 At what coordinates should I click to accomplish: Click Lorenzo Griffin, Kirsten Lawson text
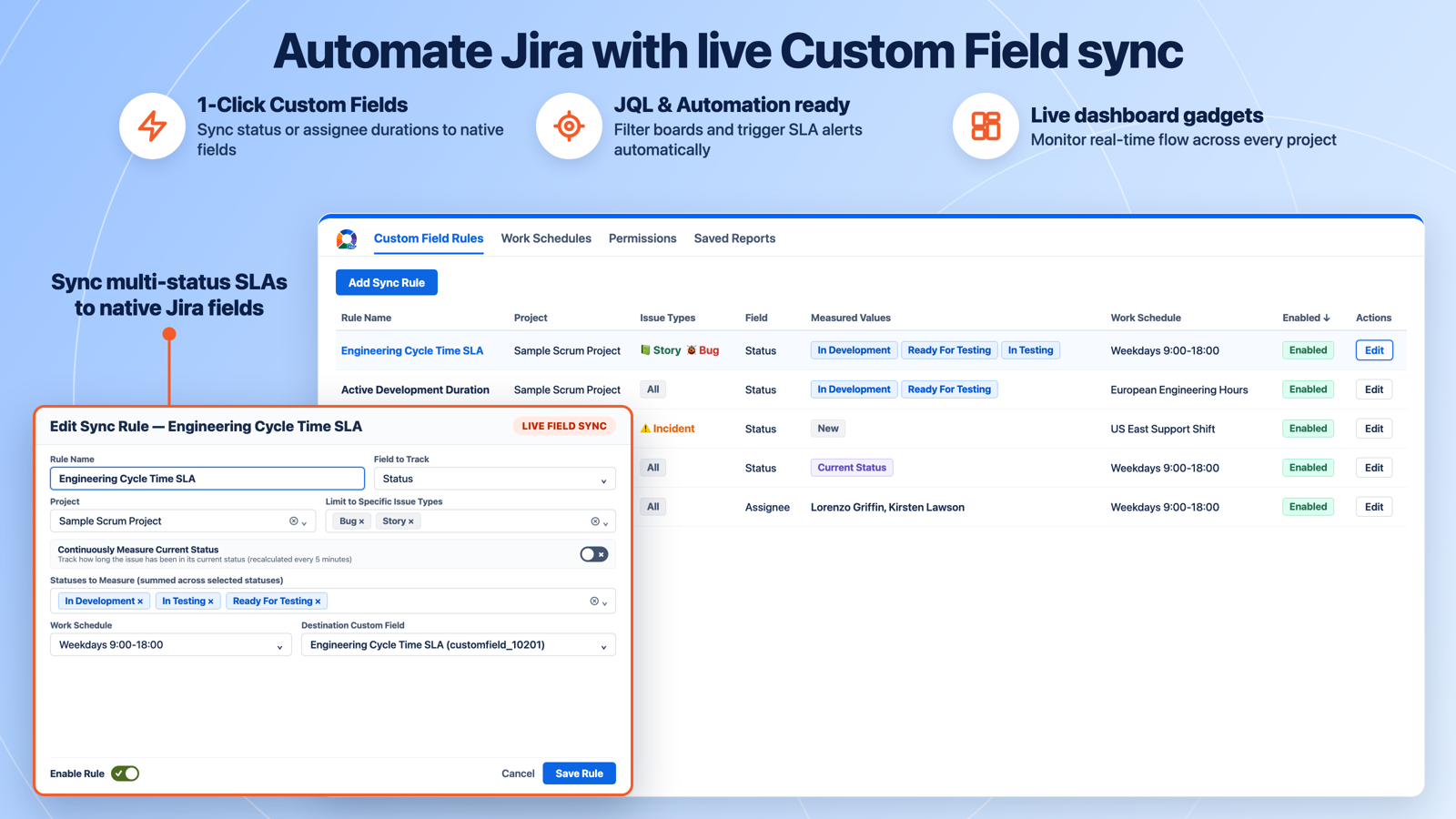887,507
